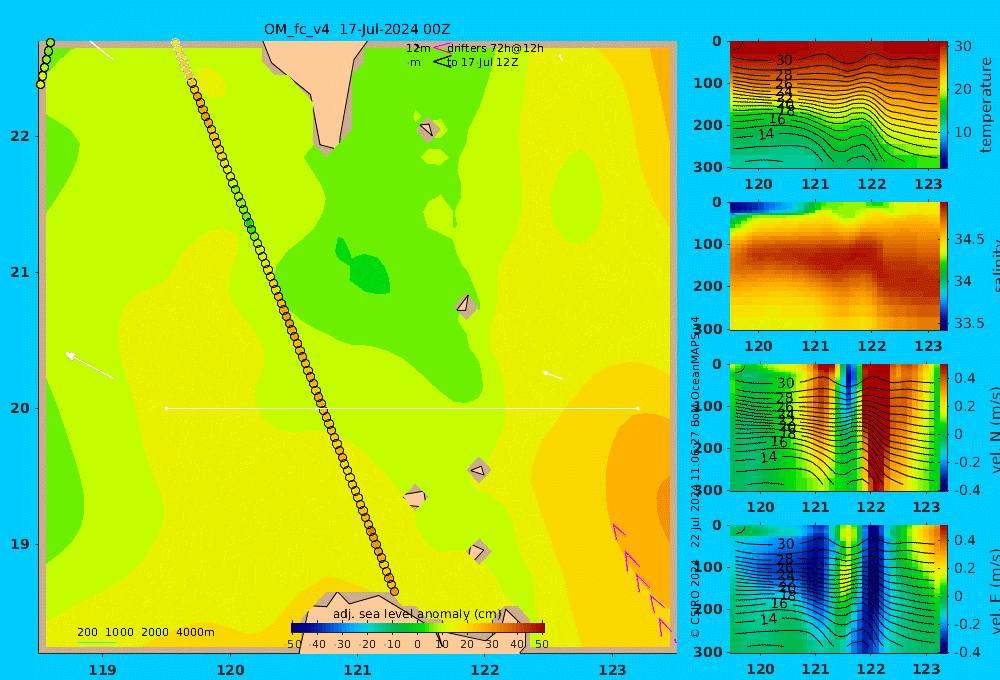
Task: Click the white current arrow near 119E 20.3N
Action: pos(90,366)
